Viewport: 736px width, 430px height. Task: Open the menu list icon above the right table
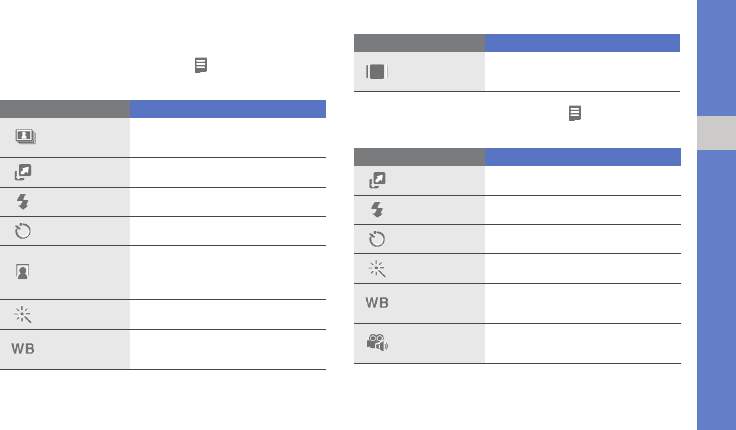tap(575, 113)
